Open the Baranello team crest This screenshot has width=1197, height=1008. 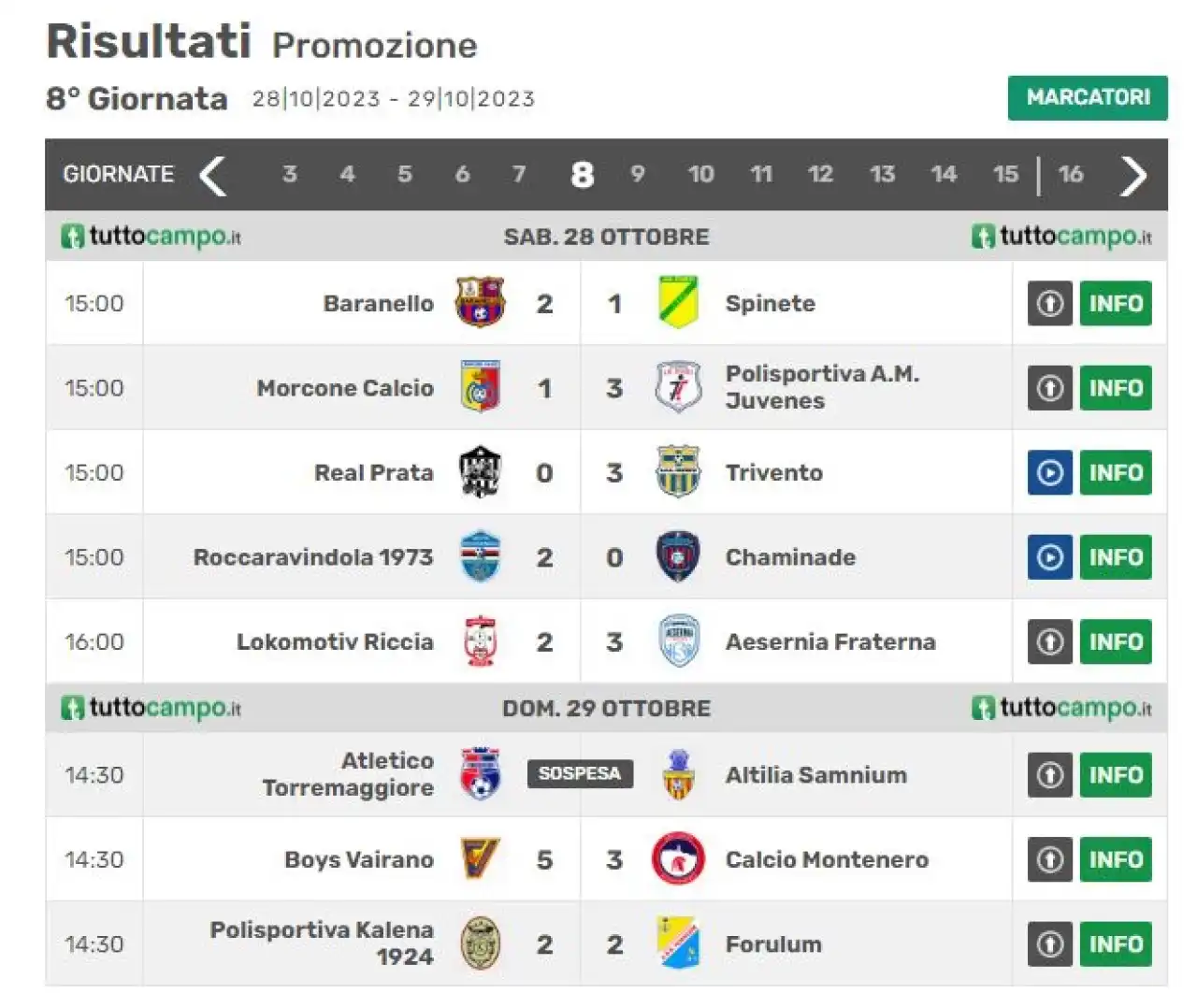(480, 303)
